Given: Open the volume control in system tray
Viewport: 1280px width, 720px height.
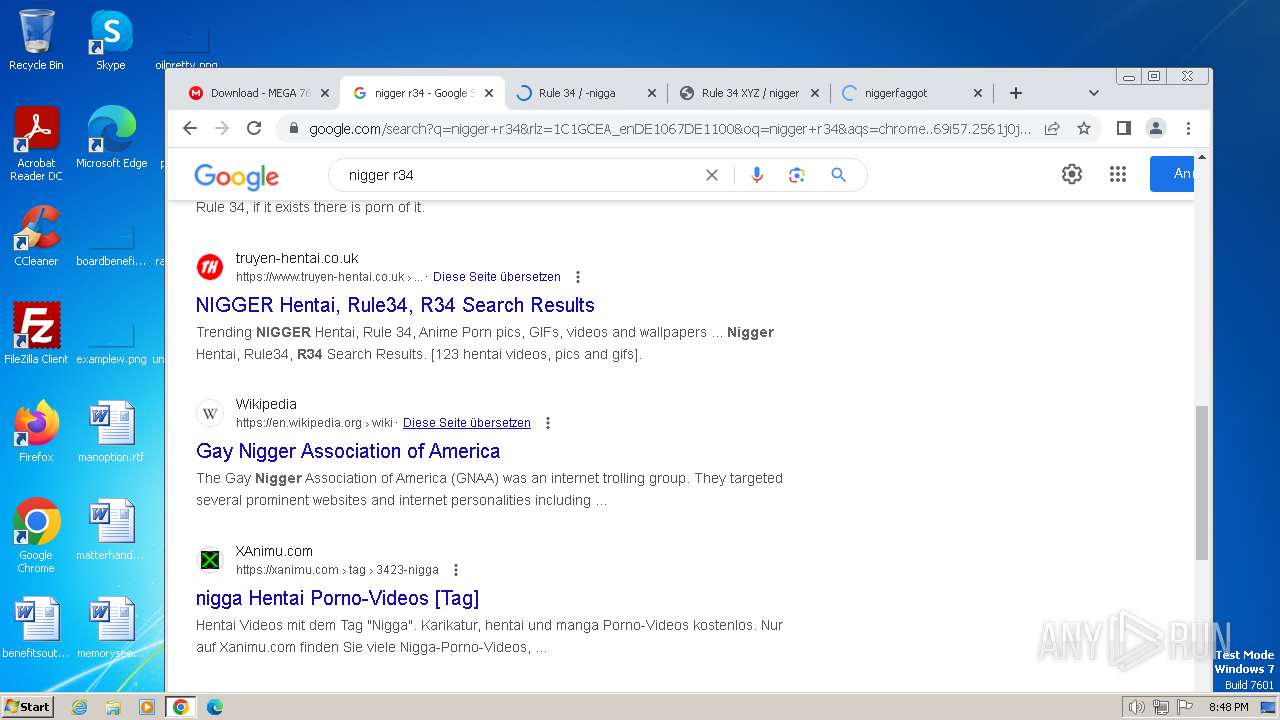Looking at the screenshot, I should pyautogui.click(x=1136, y=707).
